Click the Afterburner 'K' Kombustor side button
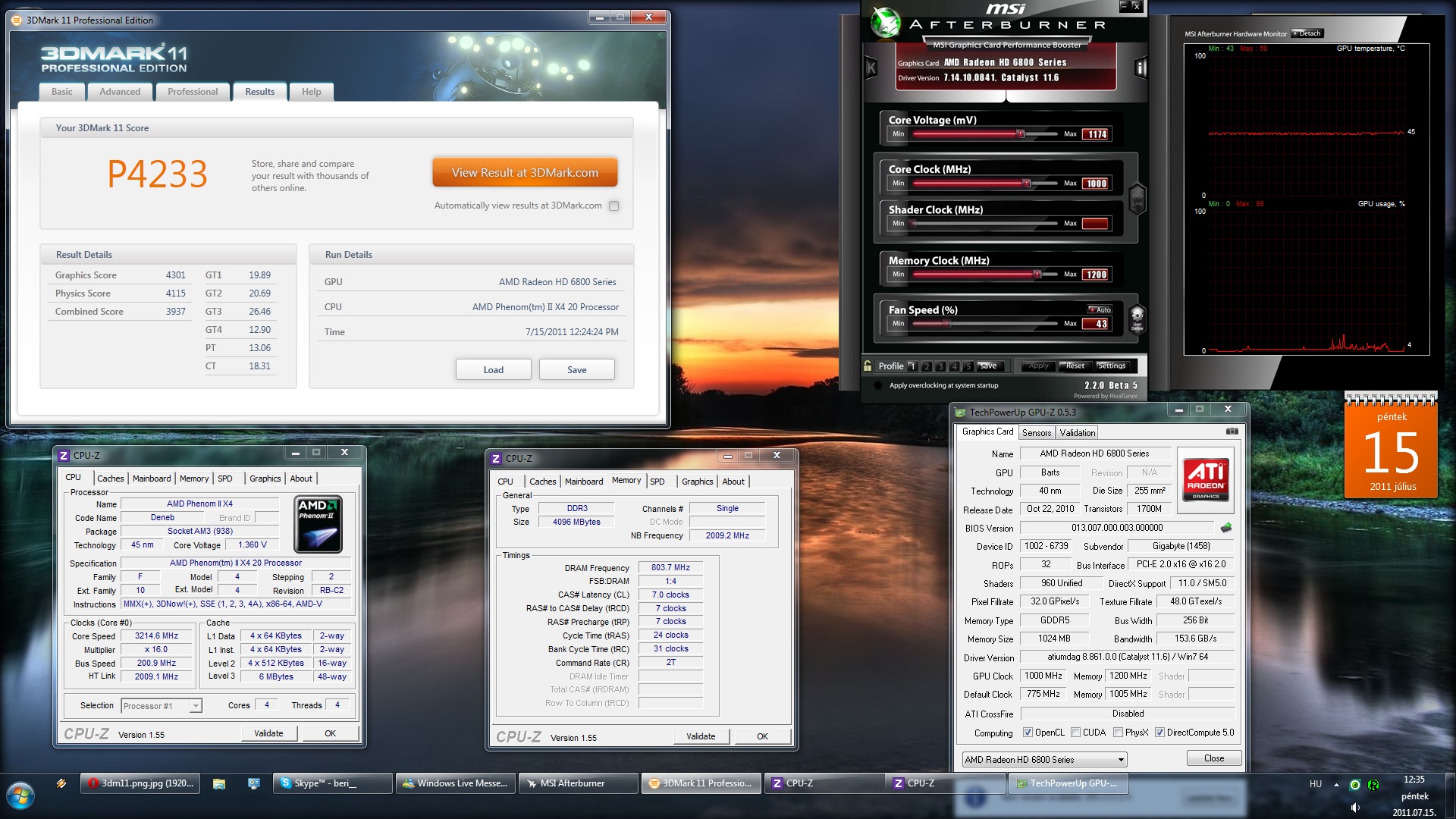Image resolution: width=1456 pixels, height=819 pixels. 871,68
